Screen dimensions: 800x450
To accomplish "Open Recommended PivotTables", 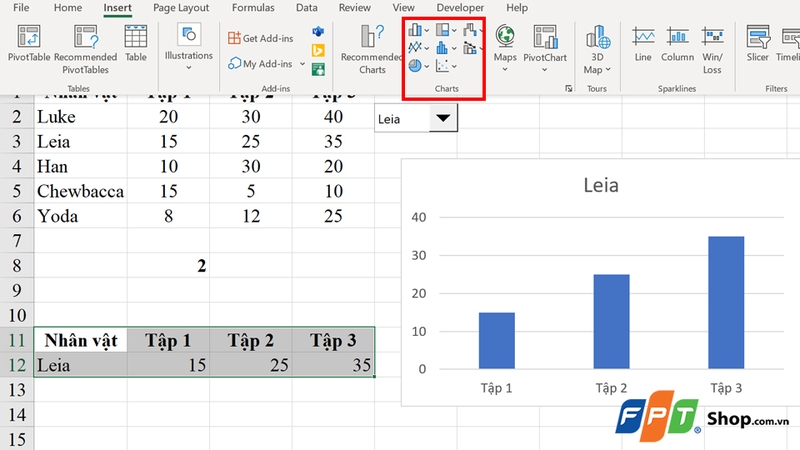I will point(85,49).
